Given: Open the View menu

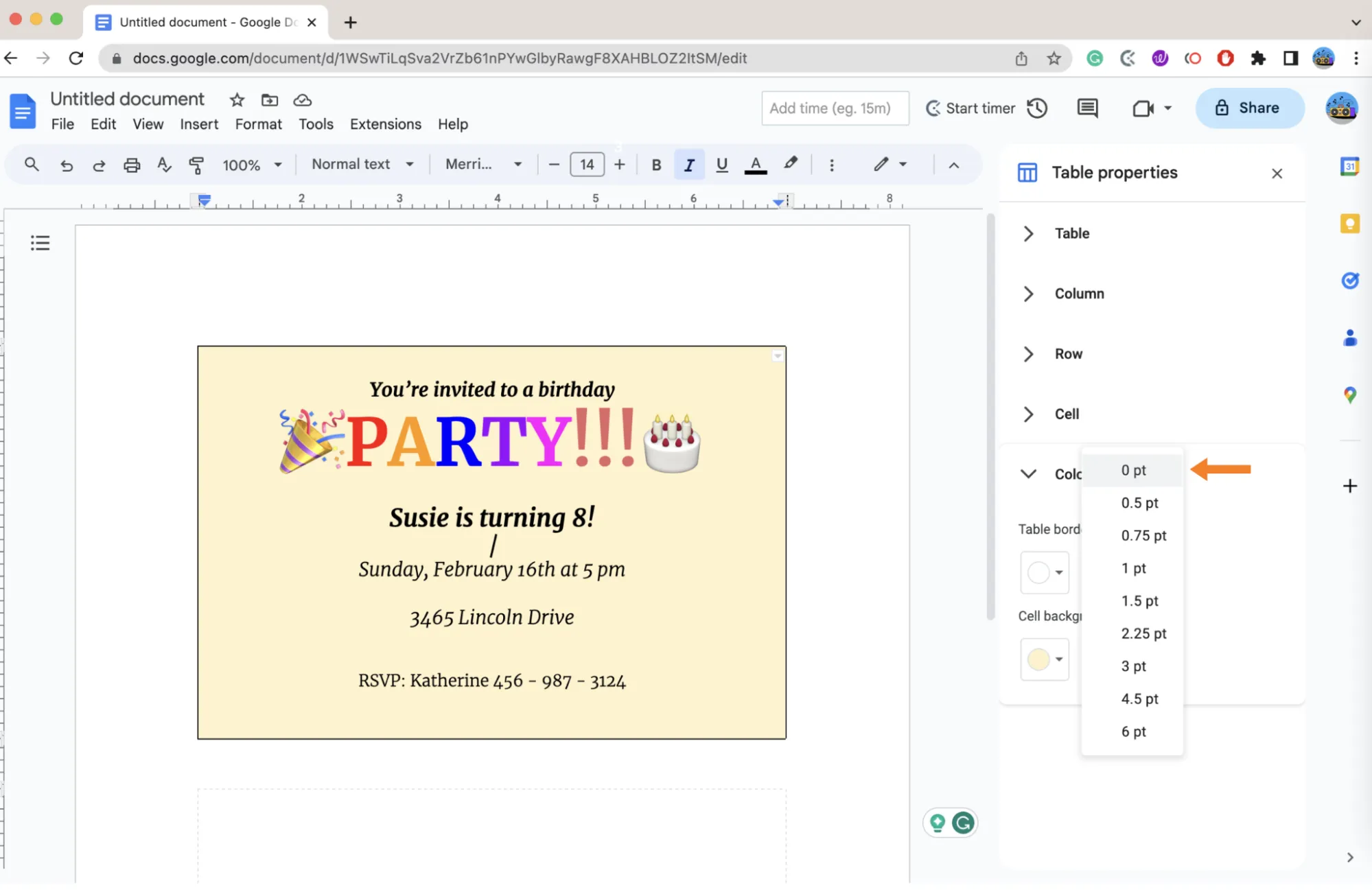Looking at the screenshot, I should tap(148, 124).
